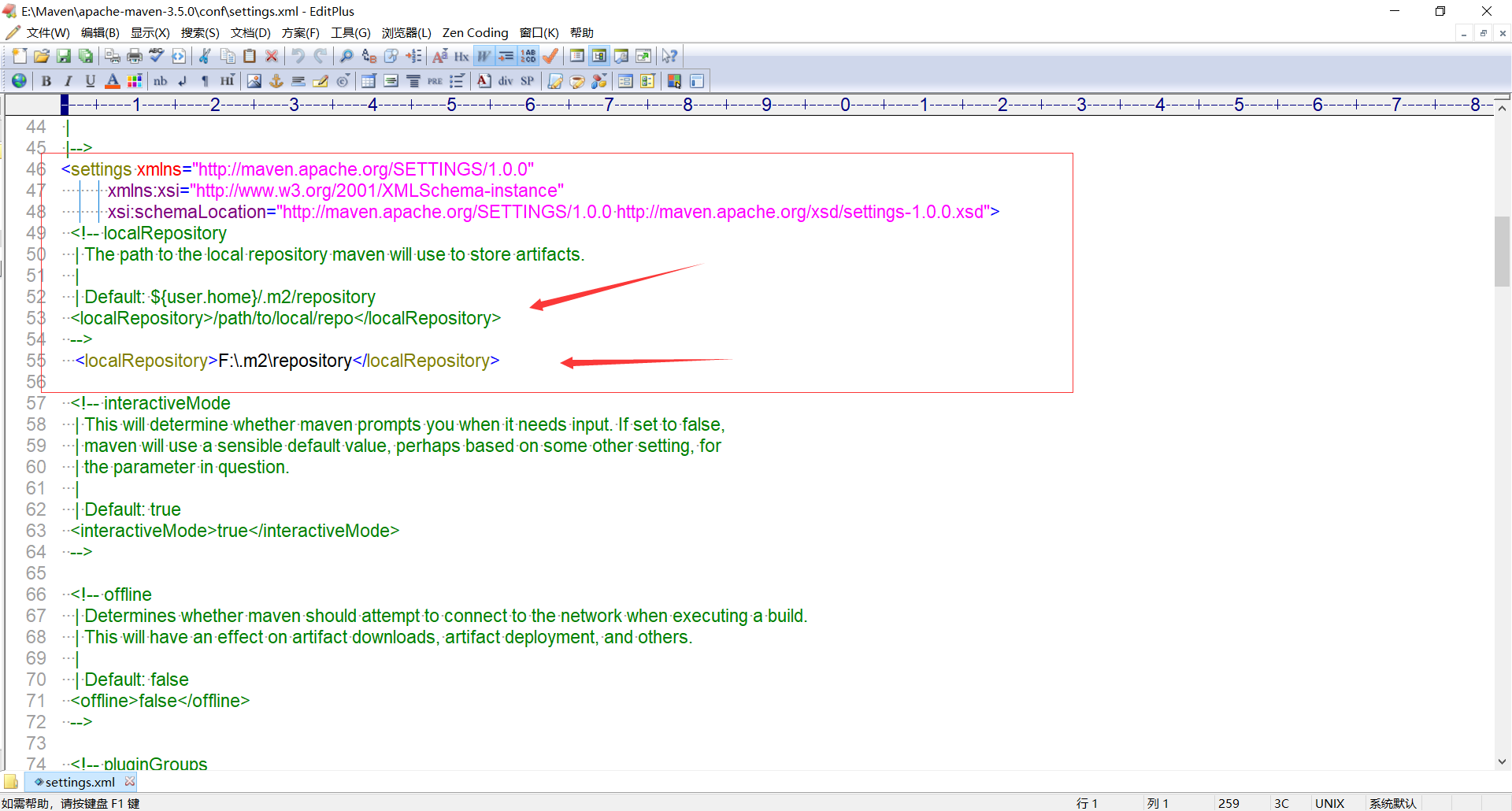Open the Zen Coding menu
Image resolution: width=1512 pixels, height=811 pixels.
point(476,32)
